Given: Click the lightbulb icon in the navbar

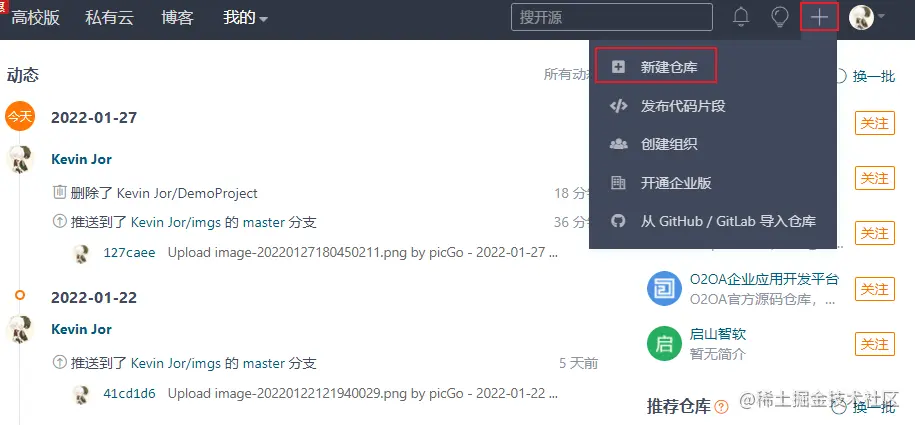Looking at the screenshot, I should pos(780,17).
